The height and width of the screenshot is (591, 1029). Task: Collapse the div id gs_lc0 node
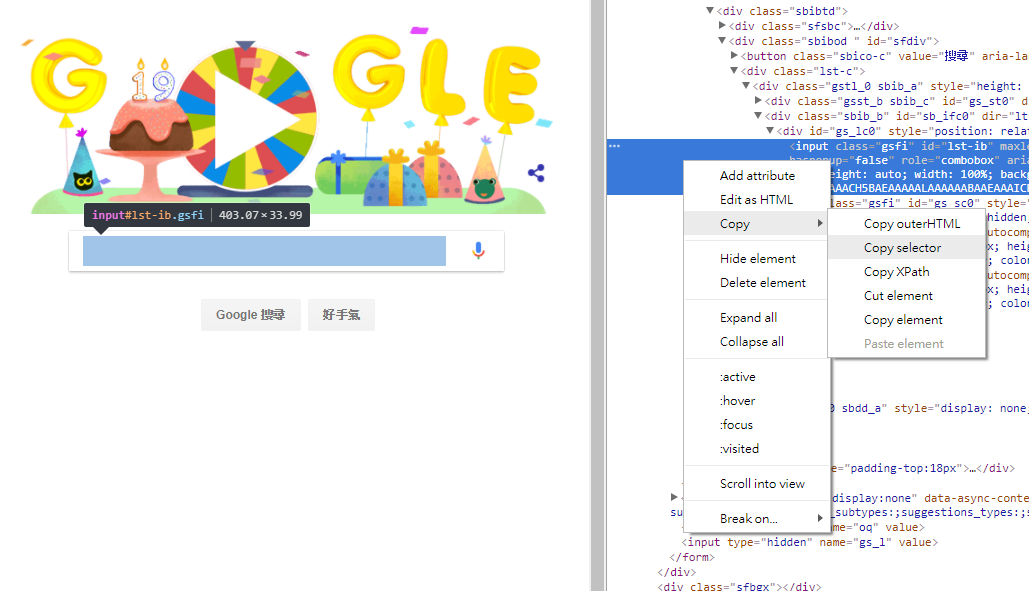[x=770, y=131]
